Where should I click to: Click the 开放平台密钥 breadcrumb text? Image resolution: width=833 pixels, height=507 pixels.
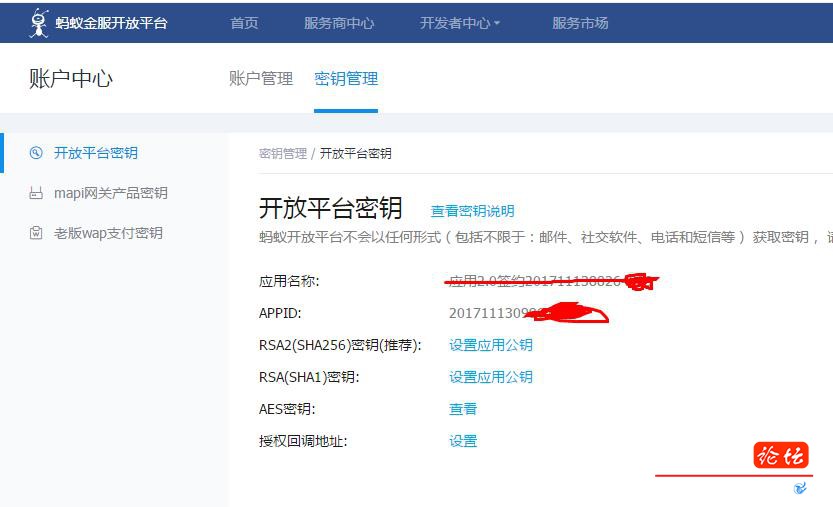[355, 154]
